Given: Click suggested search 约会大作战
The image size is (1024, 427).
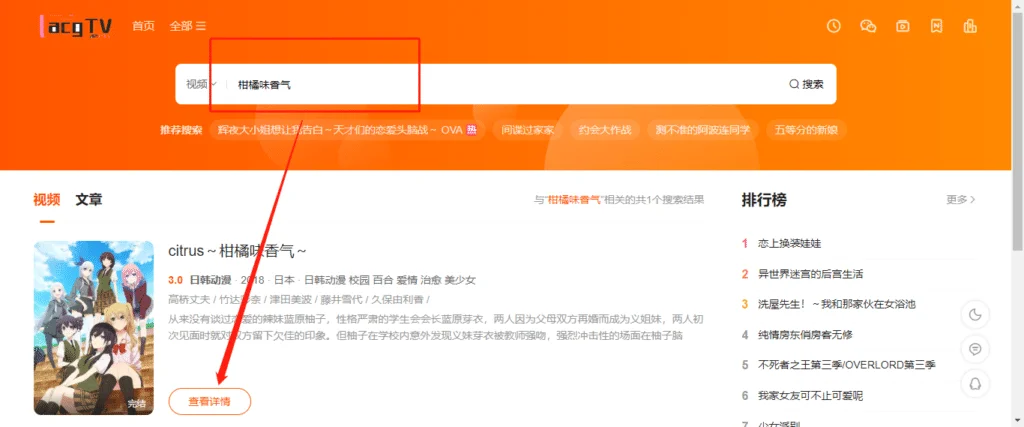Looking at the screenshot, I should tap(605, 130).
